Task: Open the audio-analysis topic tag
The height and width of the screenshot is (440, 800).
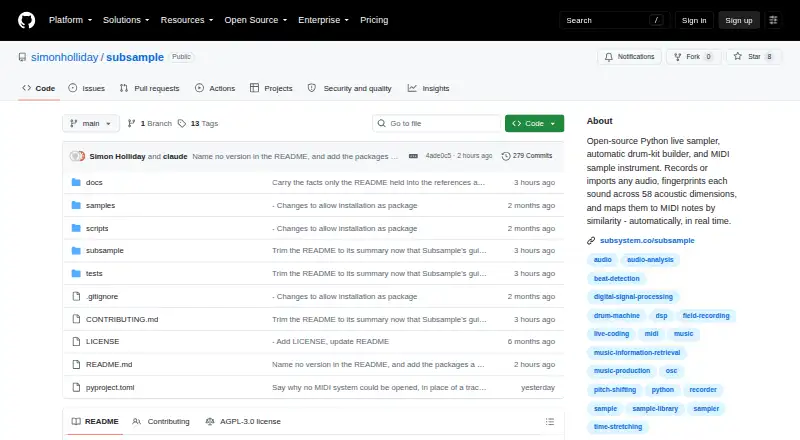Action: pos(650,260)
